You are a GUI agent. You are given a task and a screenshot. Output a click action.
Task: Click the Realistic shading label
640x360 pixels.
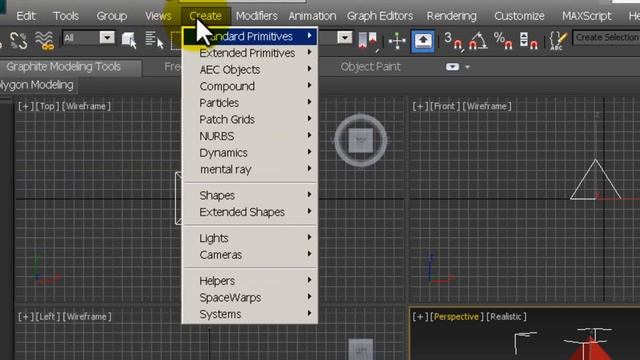(x=506, y=317)
